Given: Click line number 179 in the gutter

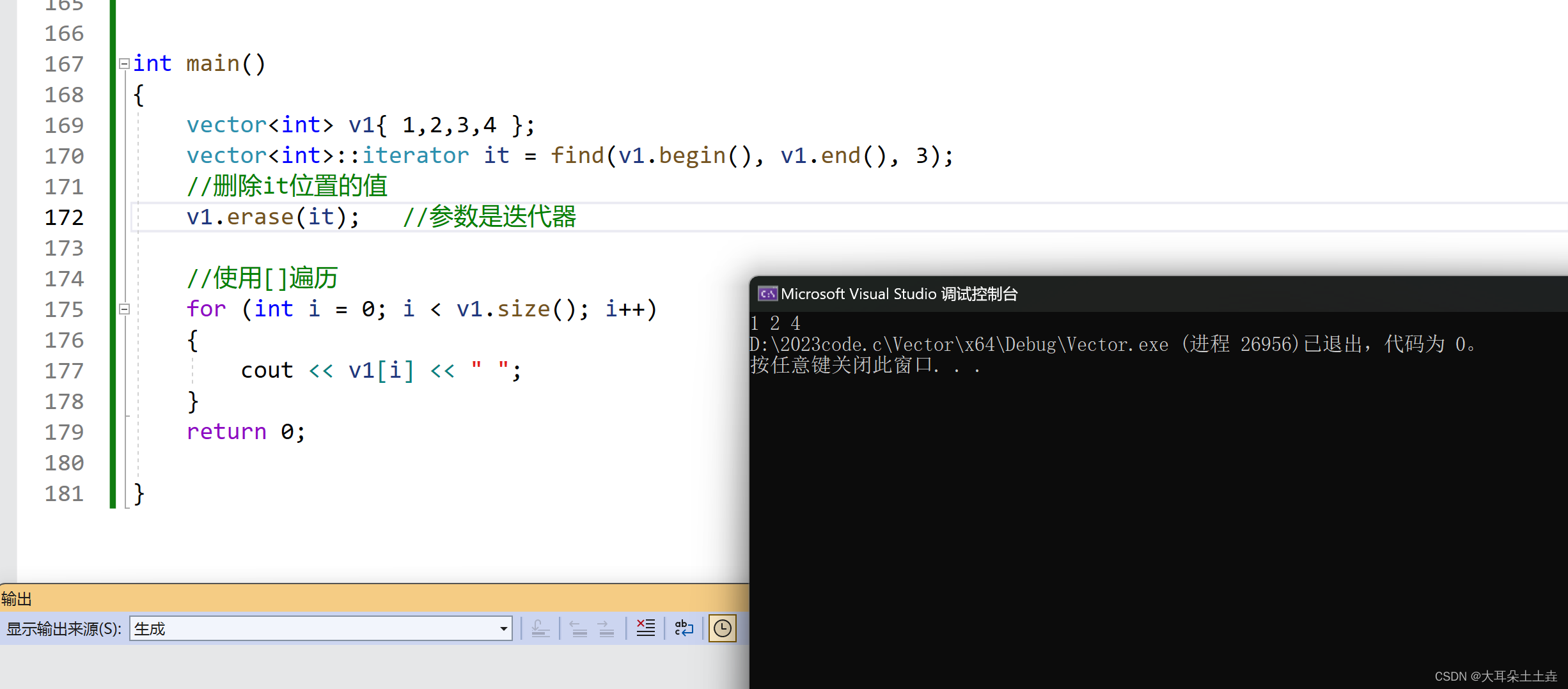Looking at the screenshot, I should pos(64,432).
